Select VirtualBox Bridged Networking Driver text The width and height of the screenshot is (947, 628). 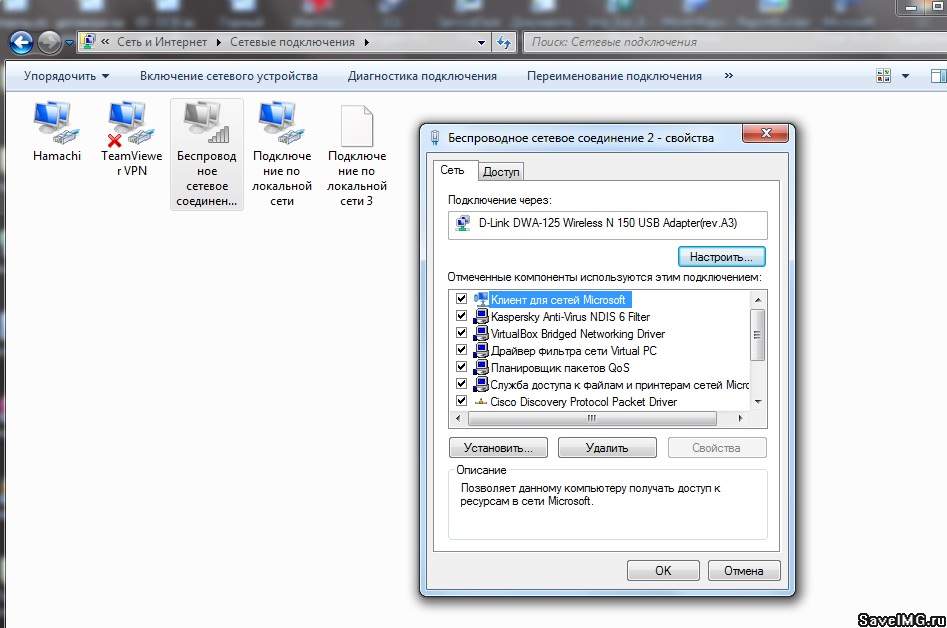click(577, 333)
